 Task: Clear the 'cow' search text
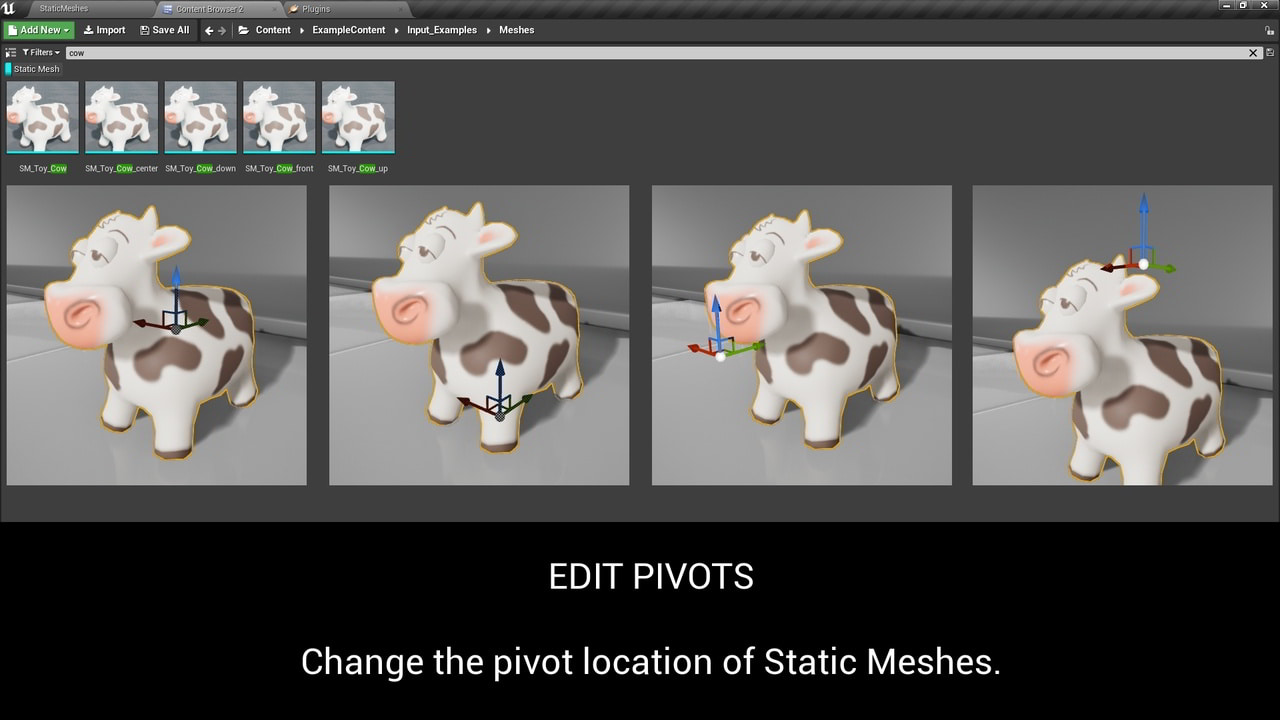point(1253,52)
